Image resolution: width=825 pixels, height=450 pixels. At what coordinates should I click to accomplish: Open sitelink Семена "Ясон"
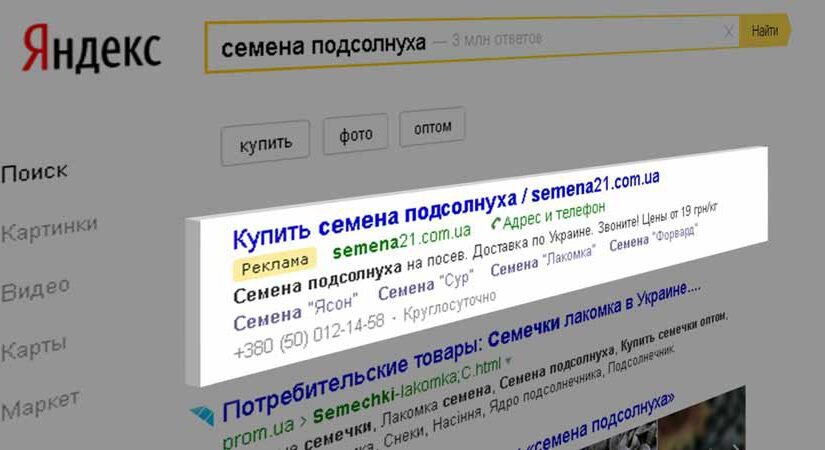[296, 311]
